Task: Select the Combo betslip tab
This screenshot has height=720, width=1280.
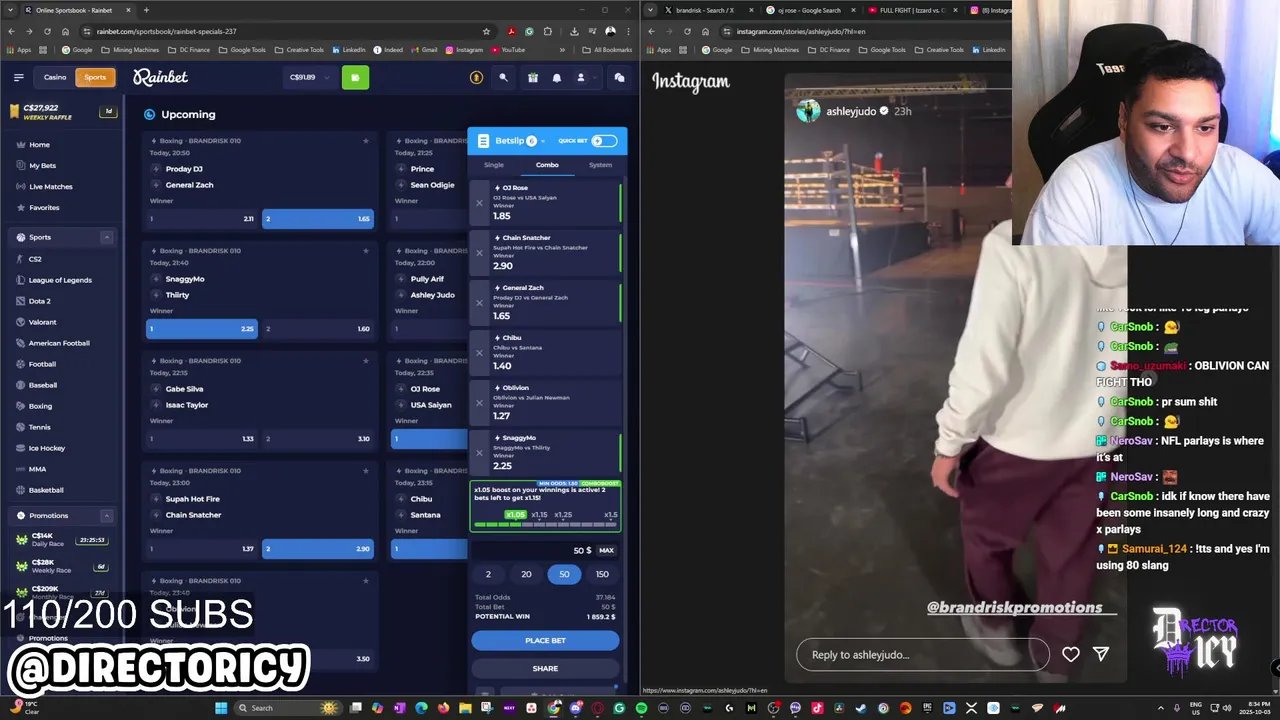Action: tap(547, 165)
